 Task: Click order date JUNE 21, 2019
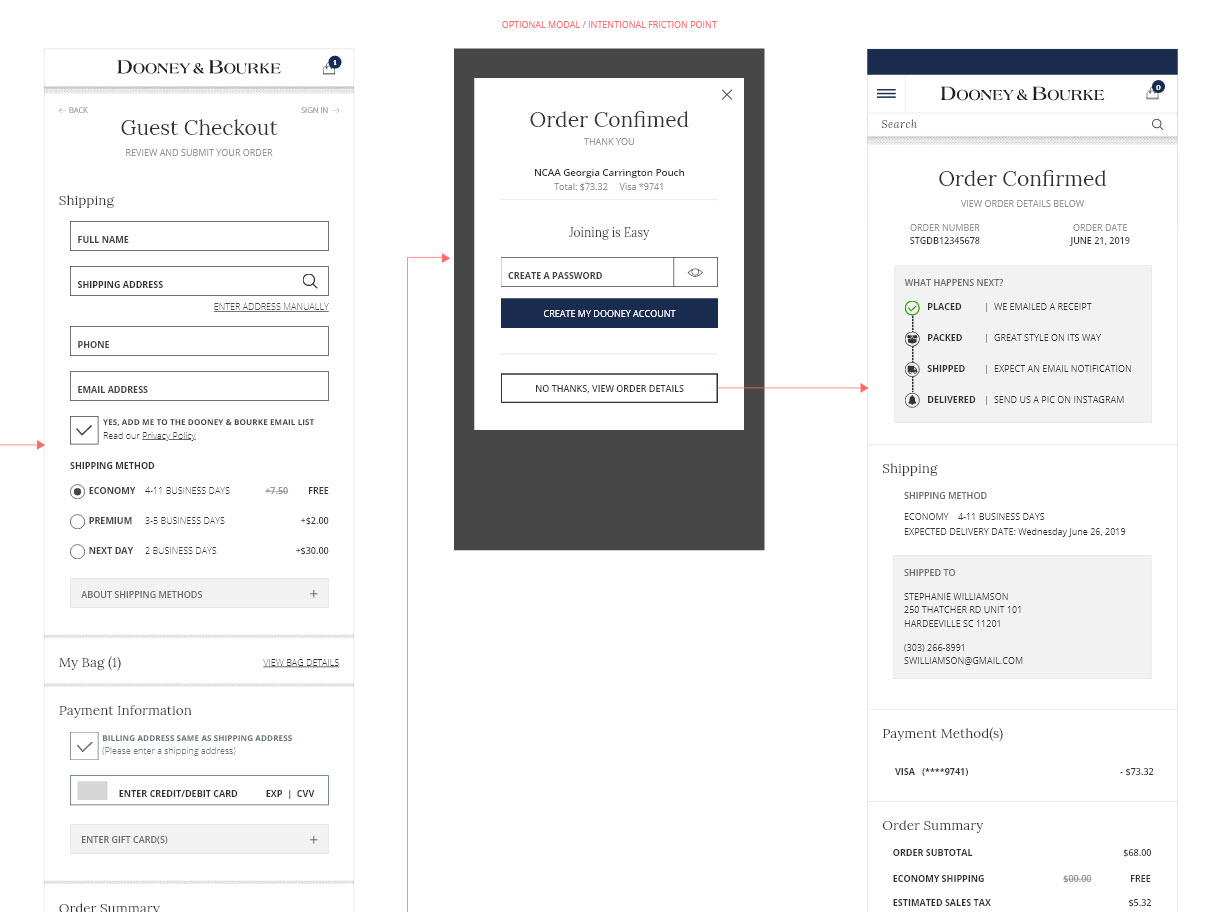(x=1099, y=241)
